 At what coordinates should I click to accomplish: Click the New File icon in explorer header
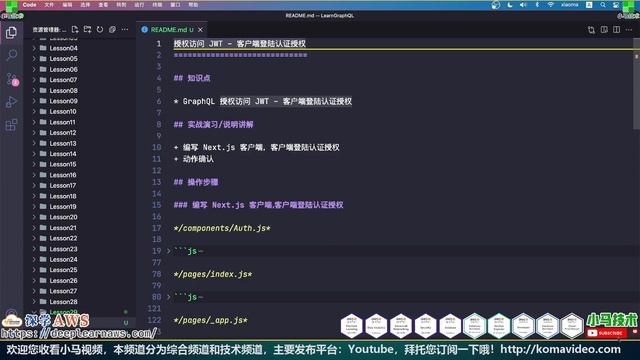75,29
